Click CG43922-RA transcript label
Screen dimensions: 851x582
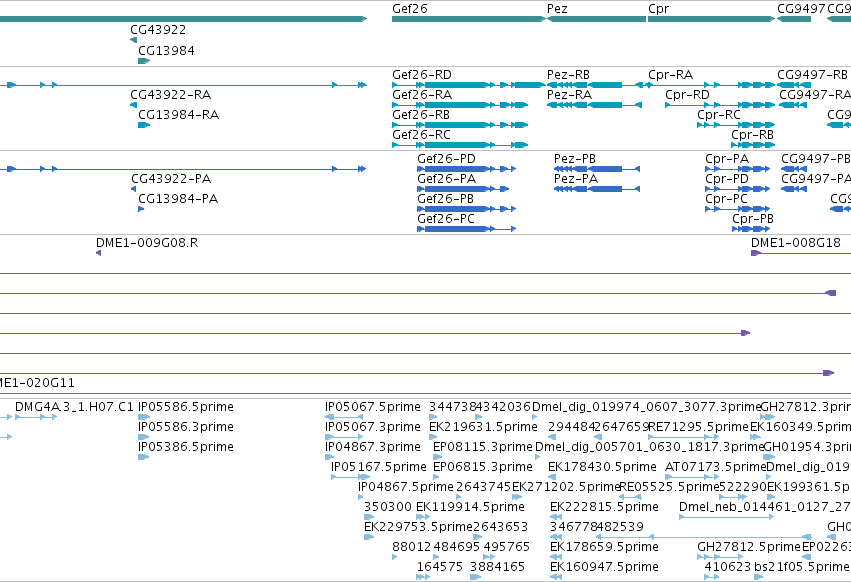tap(170, 94)
